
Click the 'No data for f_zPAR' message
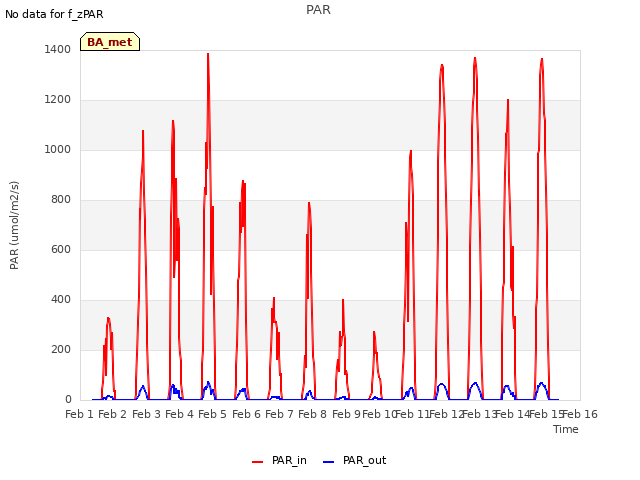pos(54,14)
